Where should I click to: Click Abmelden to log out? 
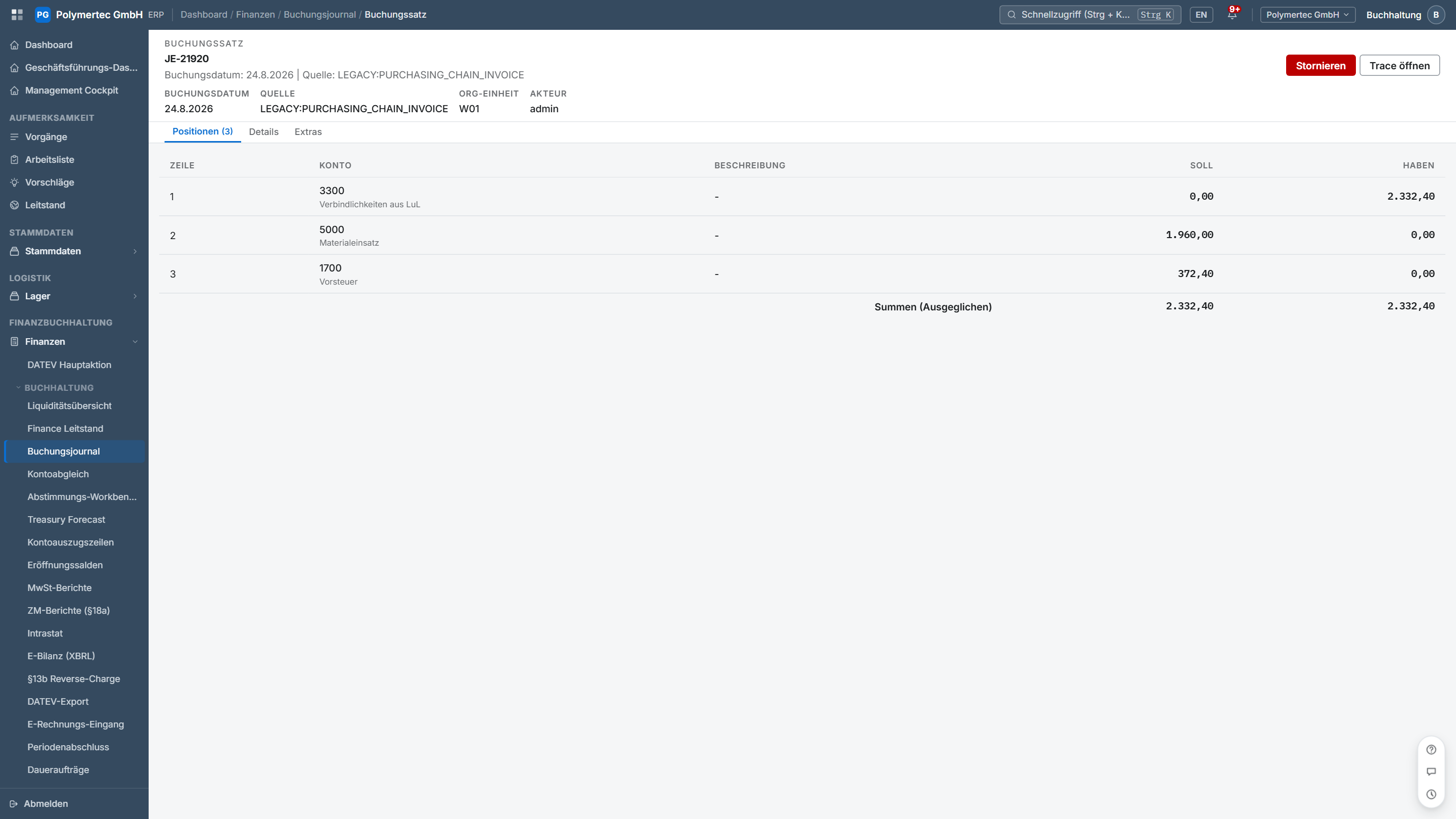(46, 804)
